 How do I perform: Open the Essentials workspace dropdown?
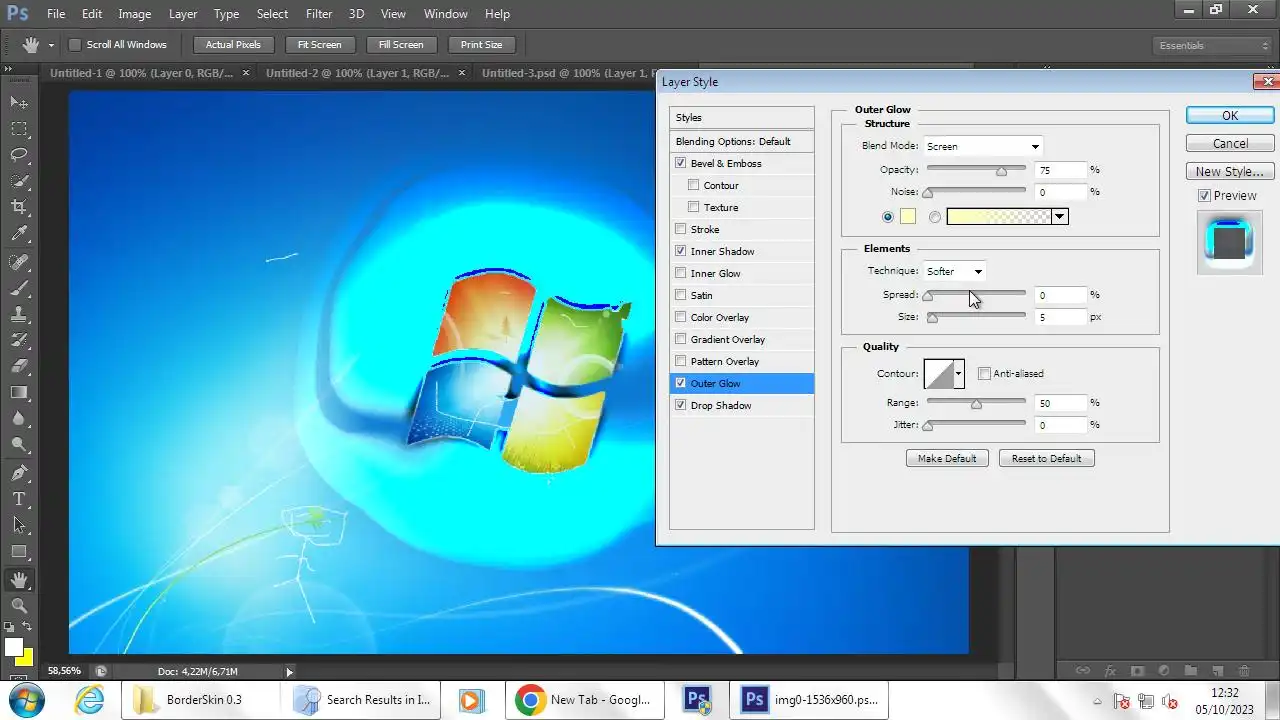pos(1211,45)
